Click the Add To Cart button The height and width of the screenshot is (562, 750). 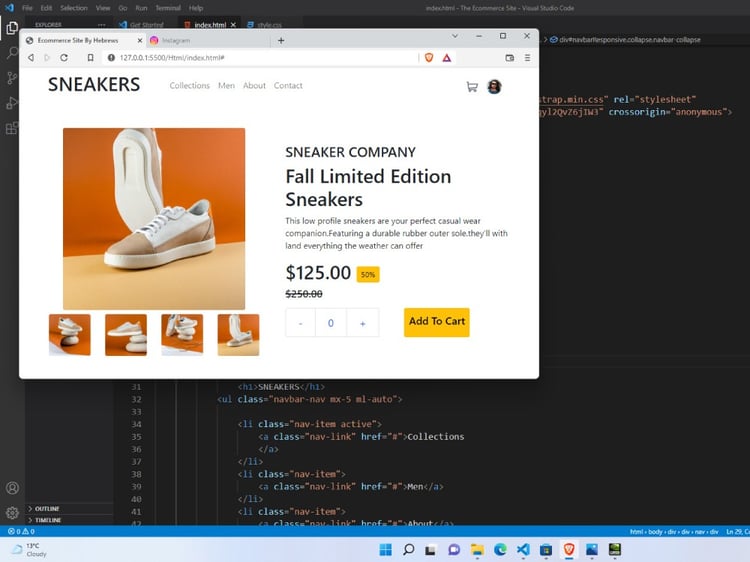437,322
